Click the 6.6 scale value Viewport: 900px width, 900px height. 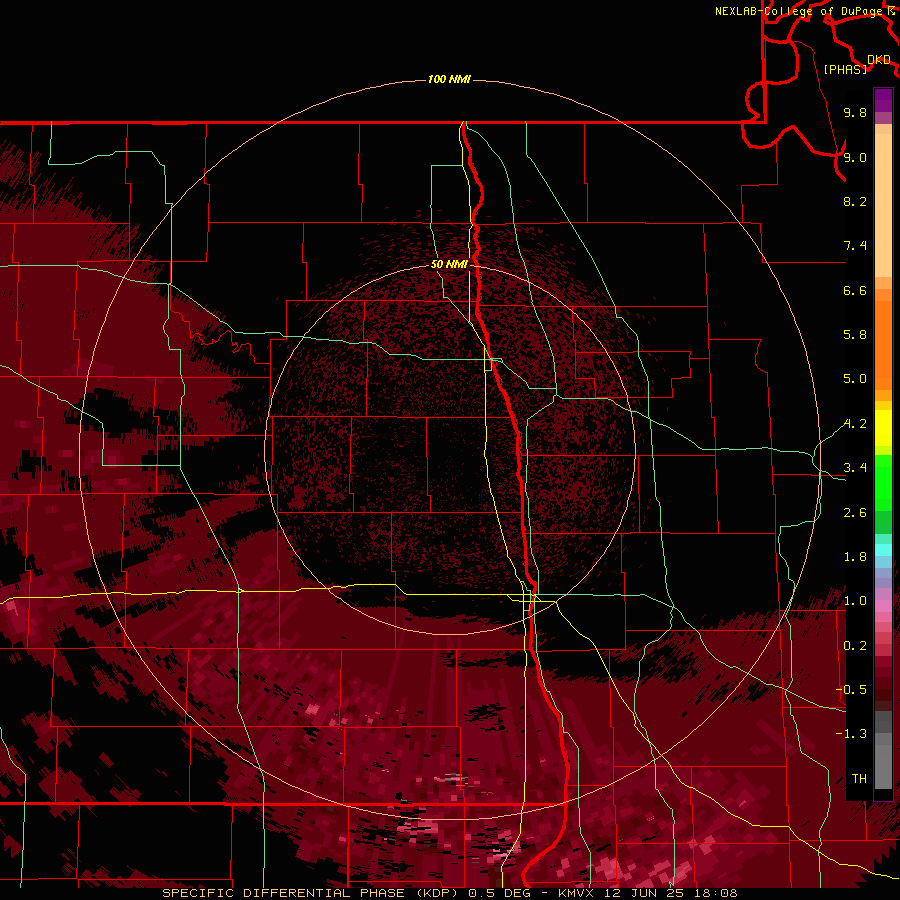tap(855, 290)
